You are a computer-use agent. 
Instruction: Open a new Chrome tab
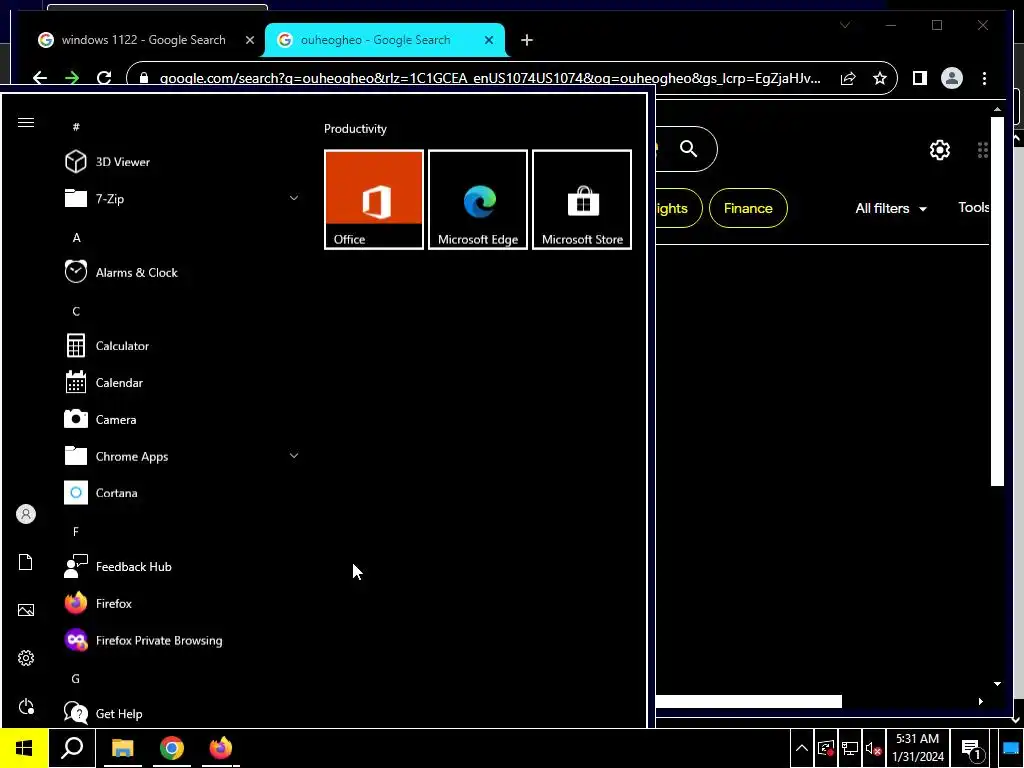[527, 40]
